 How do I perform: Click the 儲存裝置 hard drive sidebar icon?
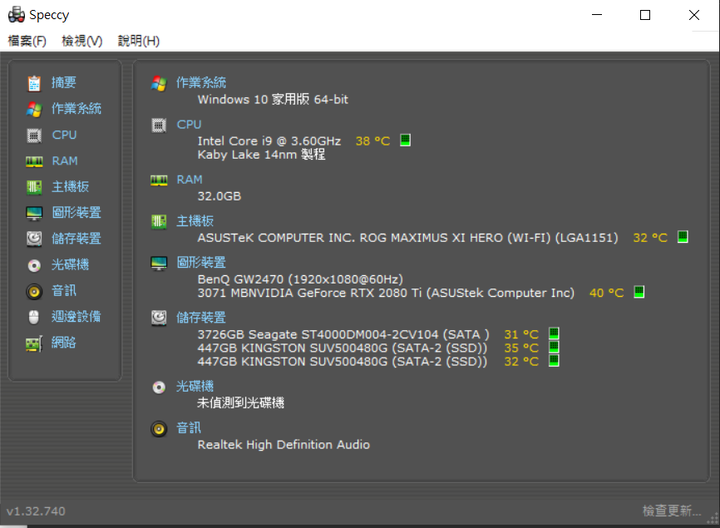[x=34, y=239]
